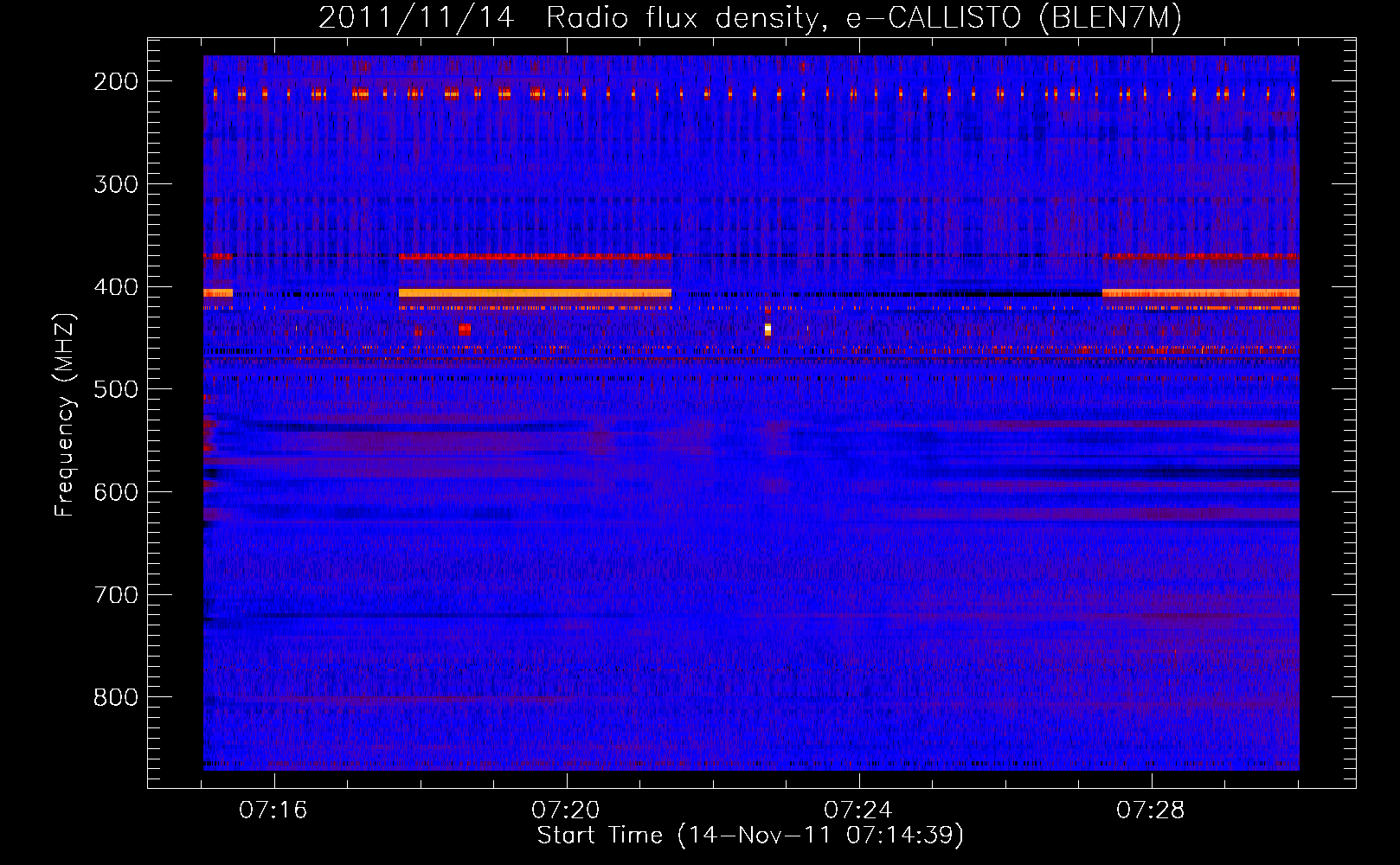Click the plot title 'Radio flux density, e-CALLISTO (BLEN7M)'
This screenshot has height=865, width=1400.
tap(864, 18)
